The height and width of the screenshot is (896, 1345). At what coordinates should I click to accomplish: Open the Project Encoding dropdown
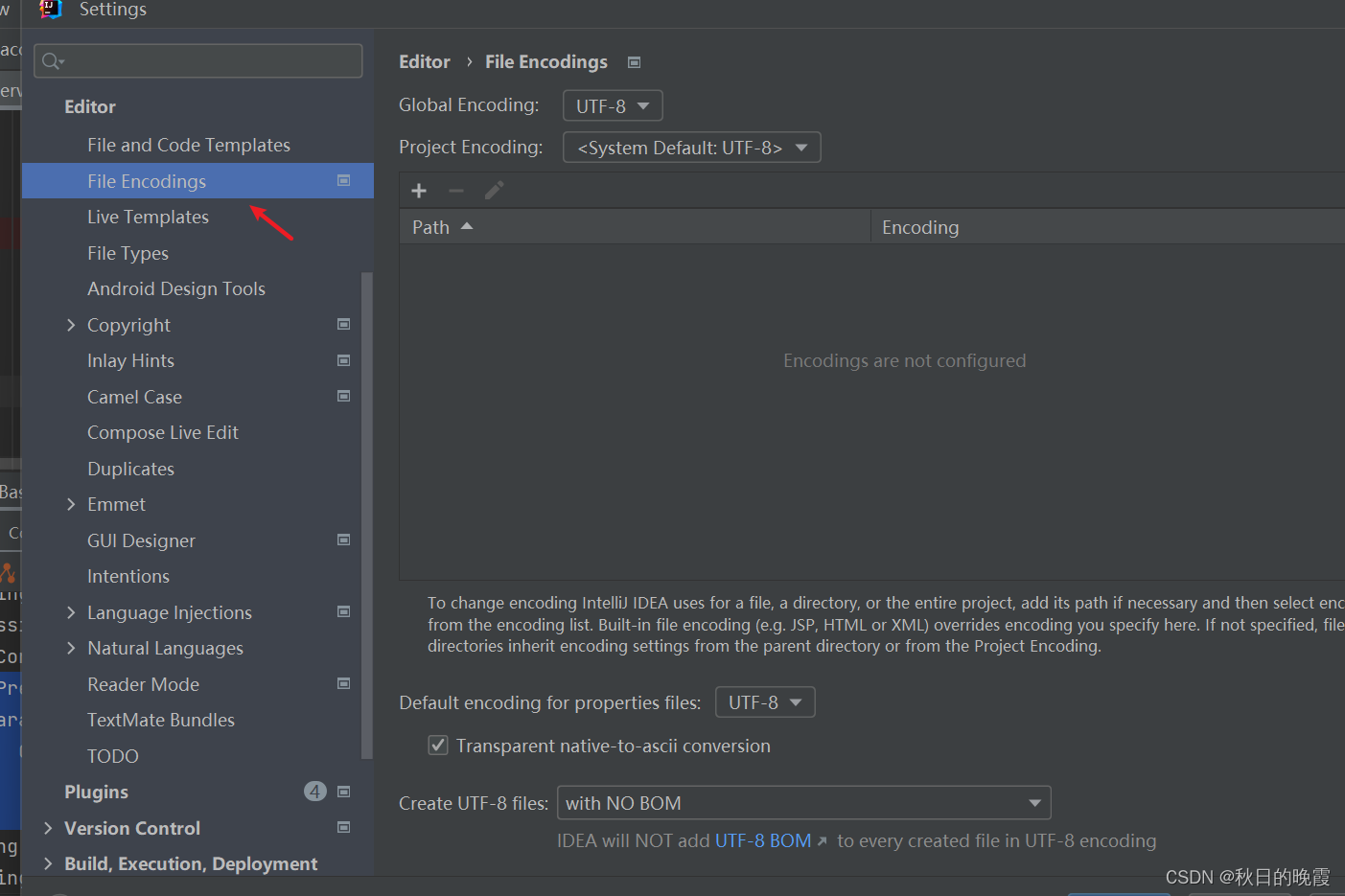coord(691,148)
